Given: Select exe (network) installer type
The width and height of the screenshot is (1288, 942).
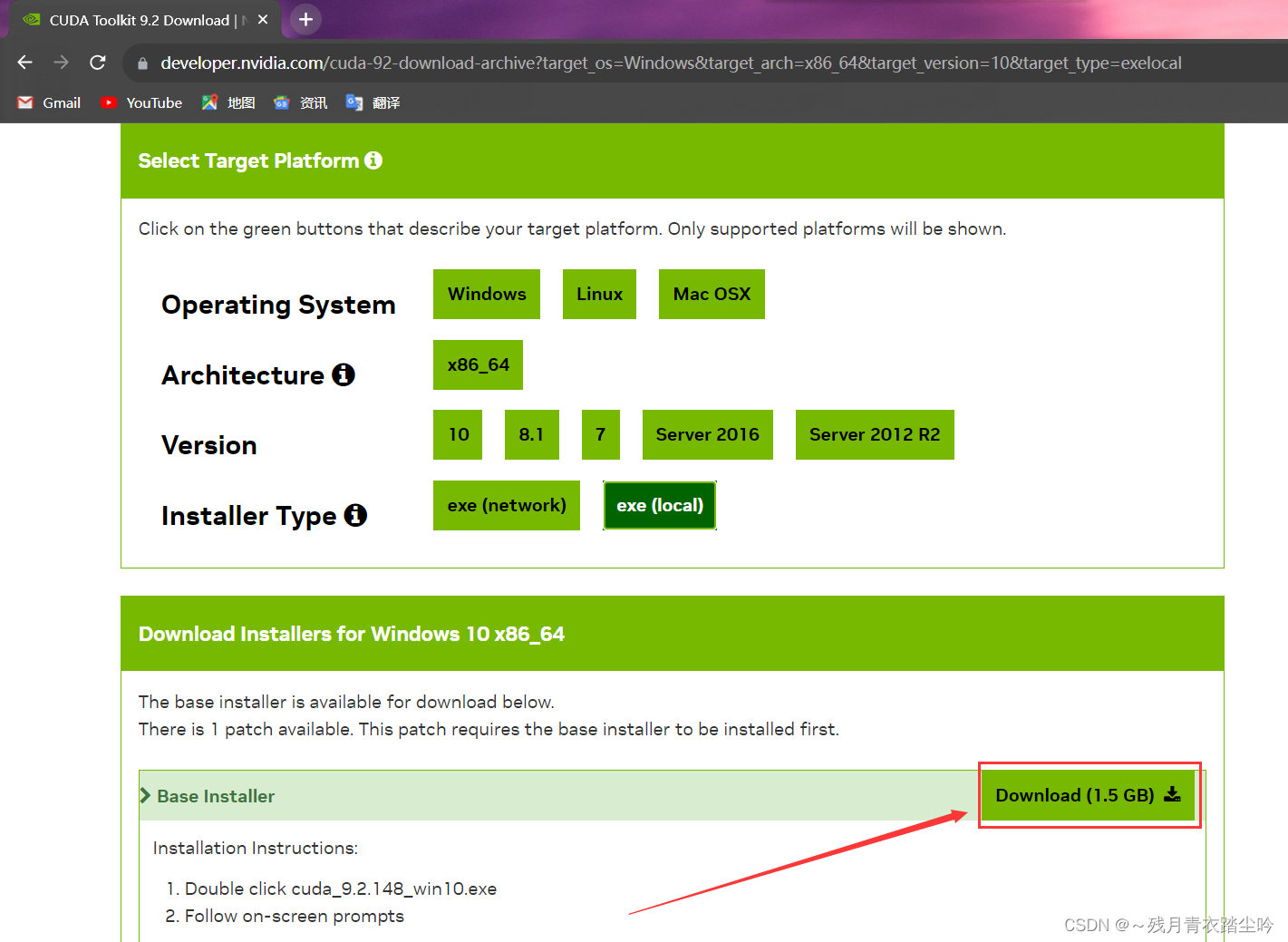Looking at the screenshot, I should coord(507,505).
